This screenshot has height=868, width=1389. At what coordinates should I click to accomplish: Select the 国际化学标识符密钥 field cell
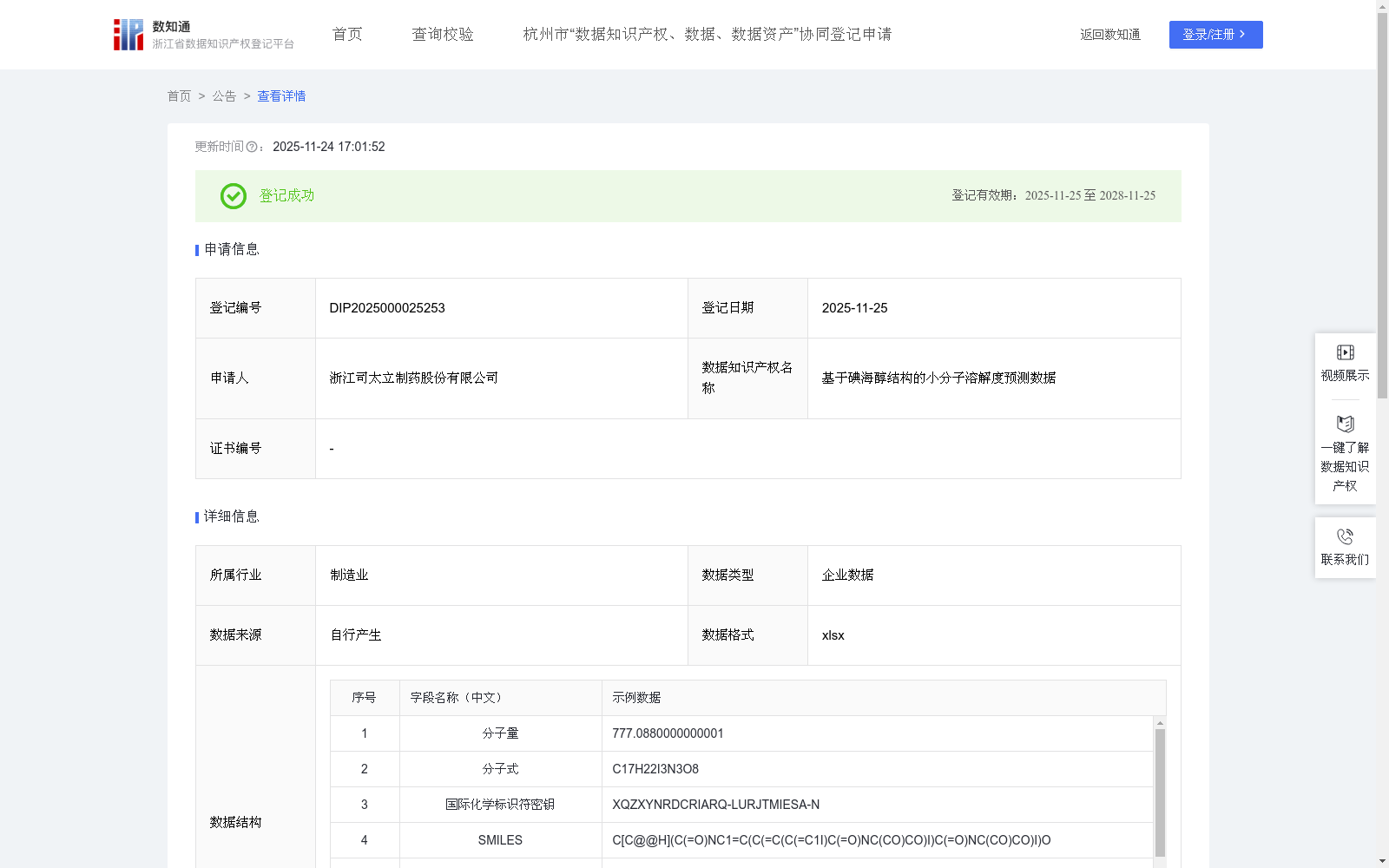click(501, 805)
